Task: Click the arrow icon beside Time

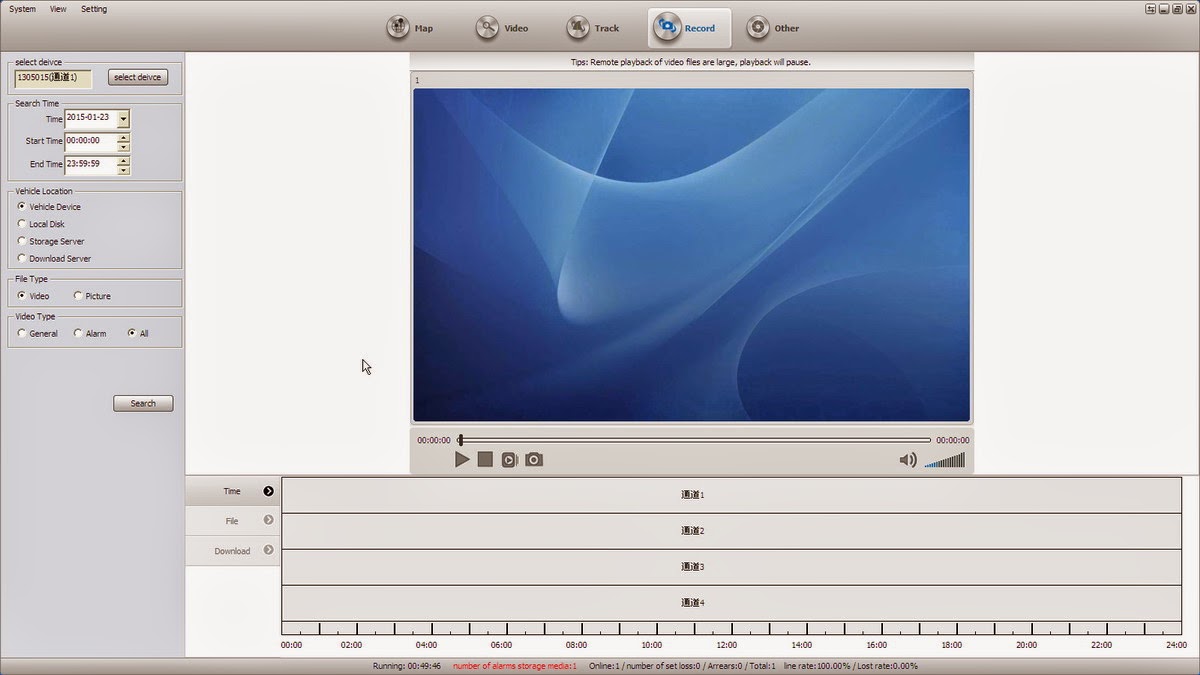Action: [x=269, y=491]
